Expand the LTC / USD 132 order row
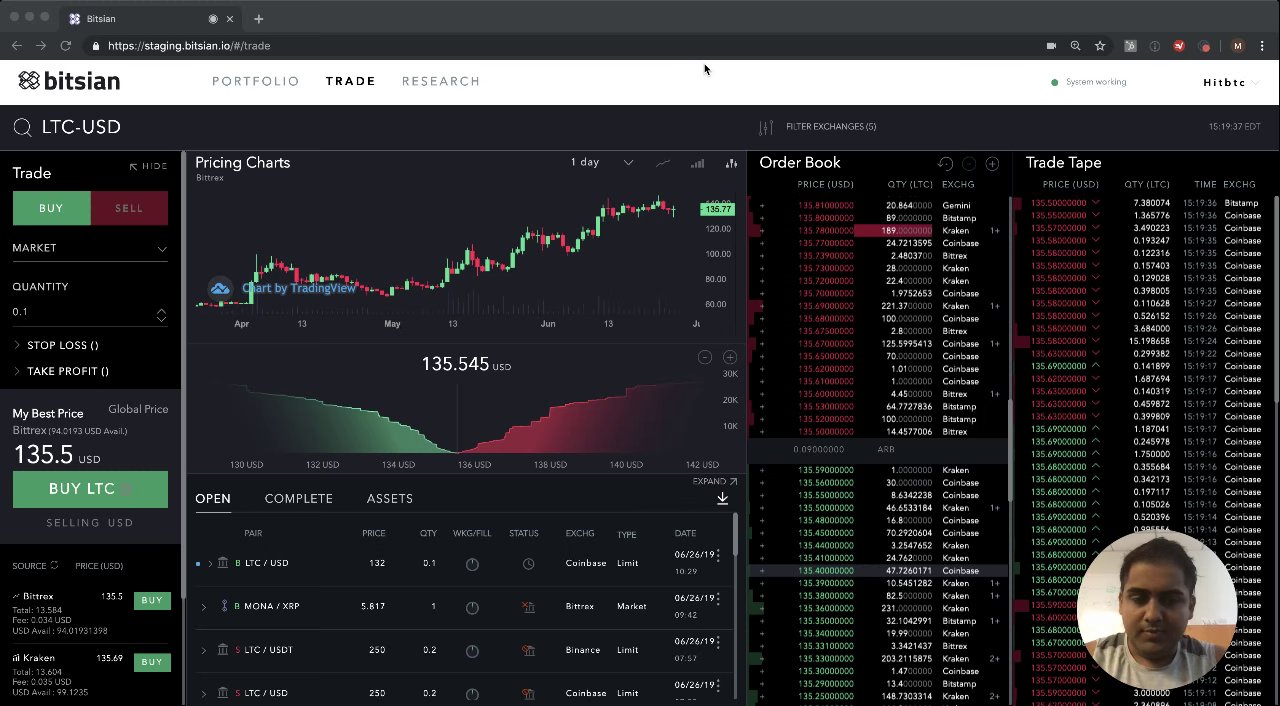 [x=209, y=564]
